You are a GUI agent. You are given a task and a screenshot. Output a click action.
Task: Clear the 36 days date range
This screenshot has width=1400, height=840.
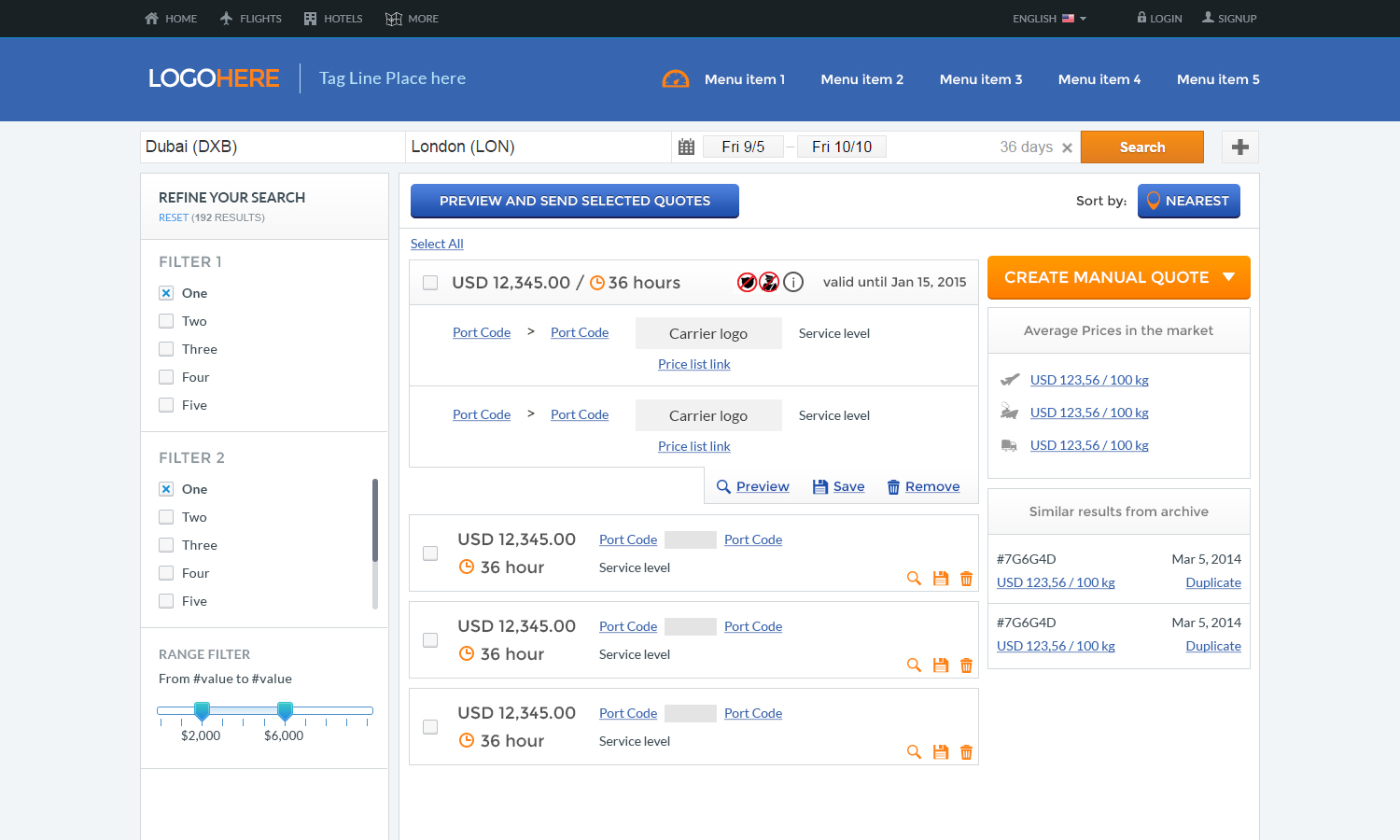point(1067,148)
